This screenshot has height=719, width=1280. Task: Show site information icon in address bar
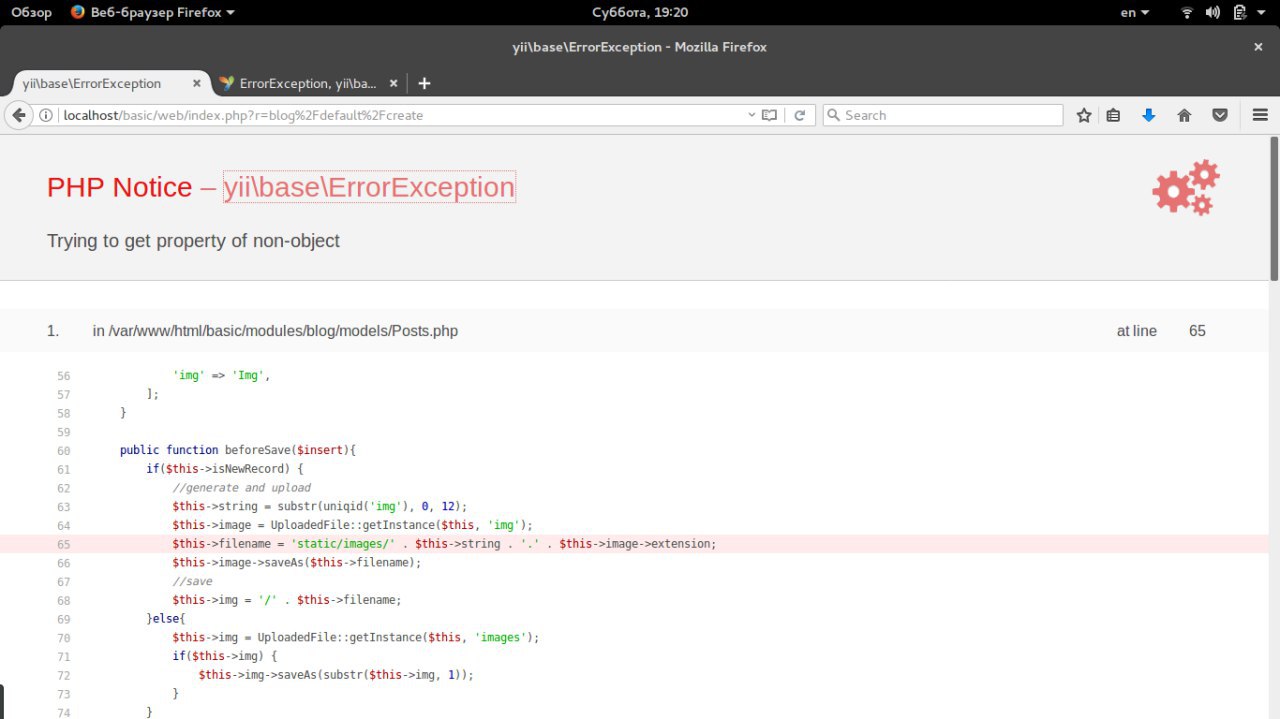[46, 115]
